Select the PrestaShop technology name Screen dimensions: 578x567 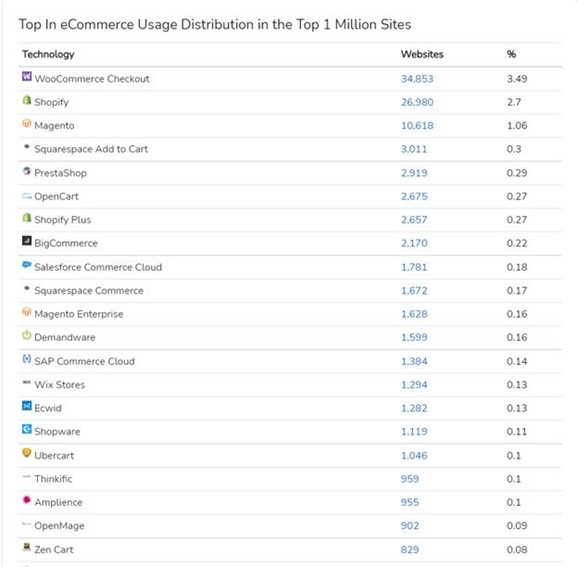[60, 173]
